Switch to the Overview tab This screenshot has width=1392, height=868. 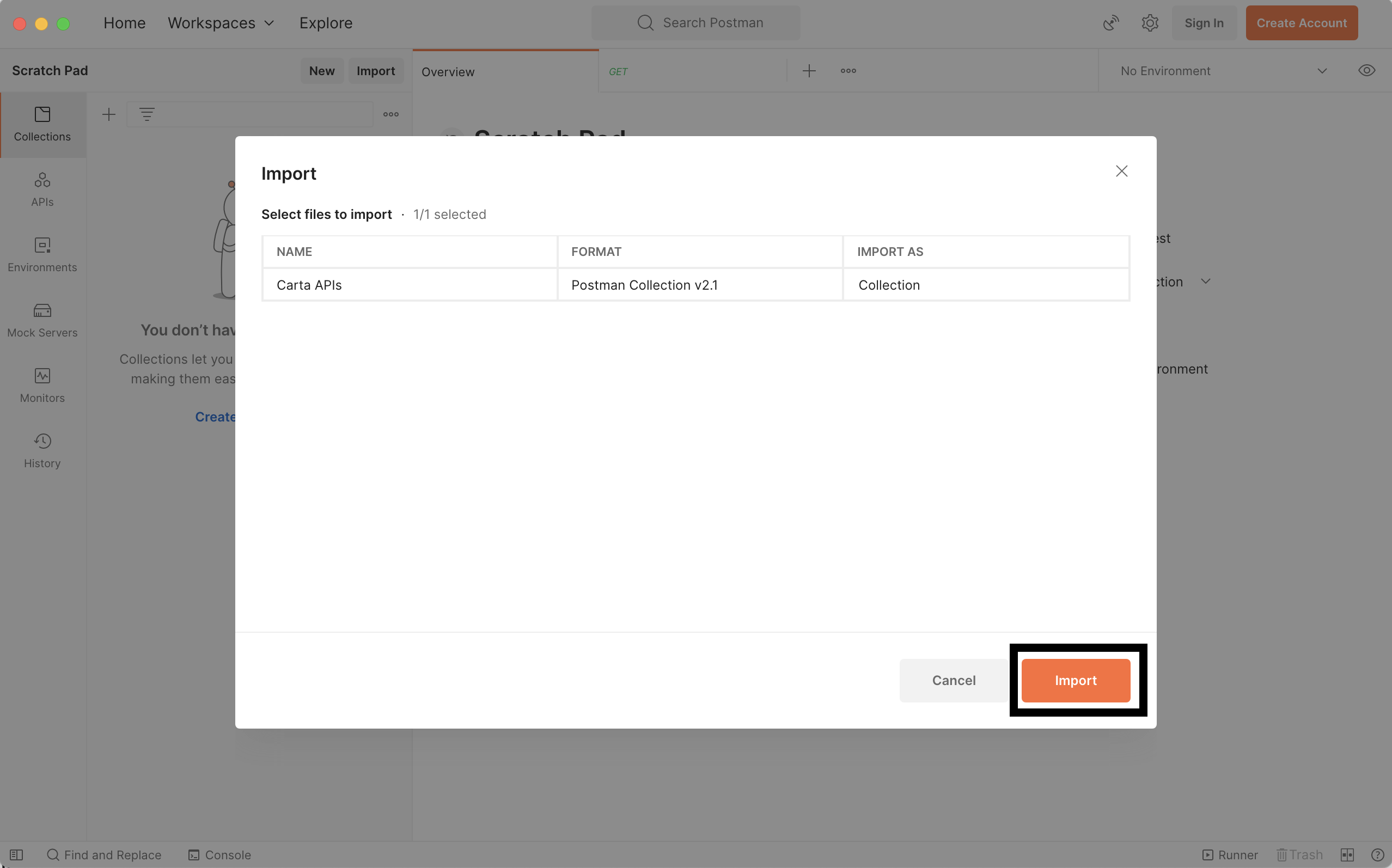click(x=448, y=72)
